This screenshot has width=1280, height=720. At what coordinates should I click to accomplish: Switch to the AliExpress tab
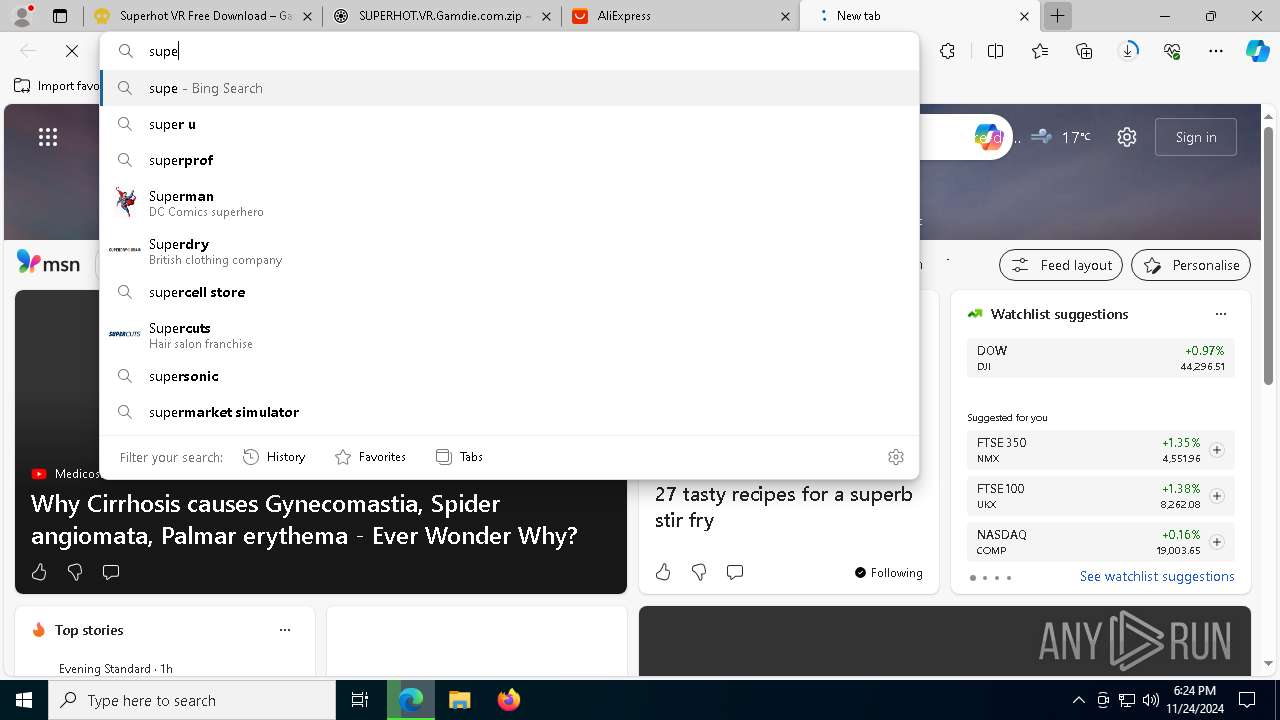[x=680, y=16]
